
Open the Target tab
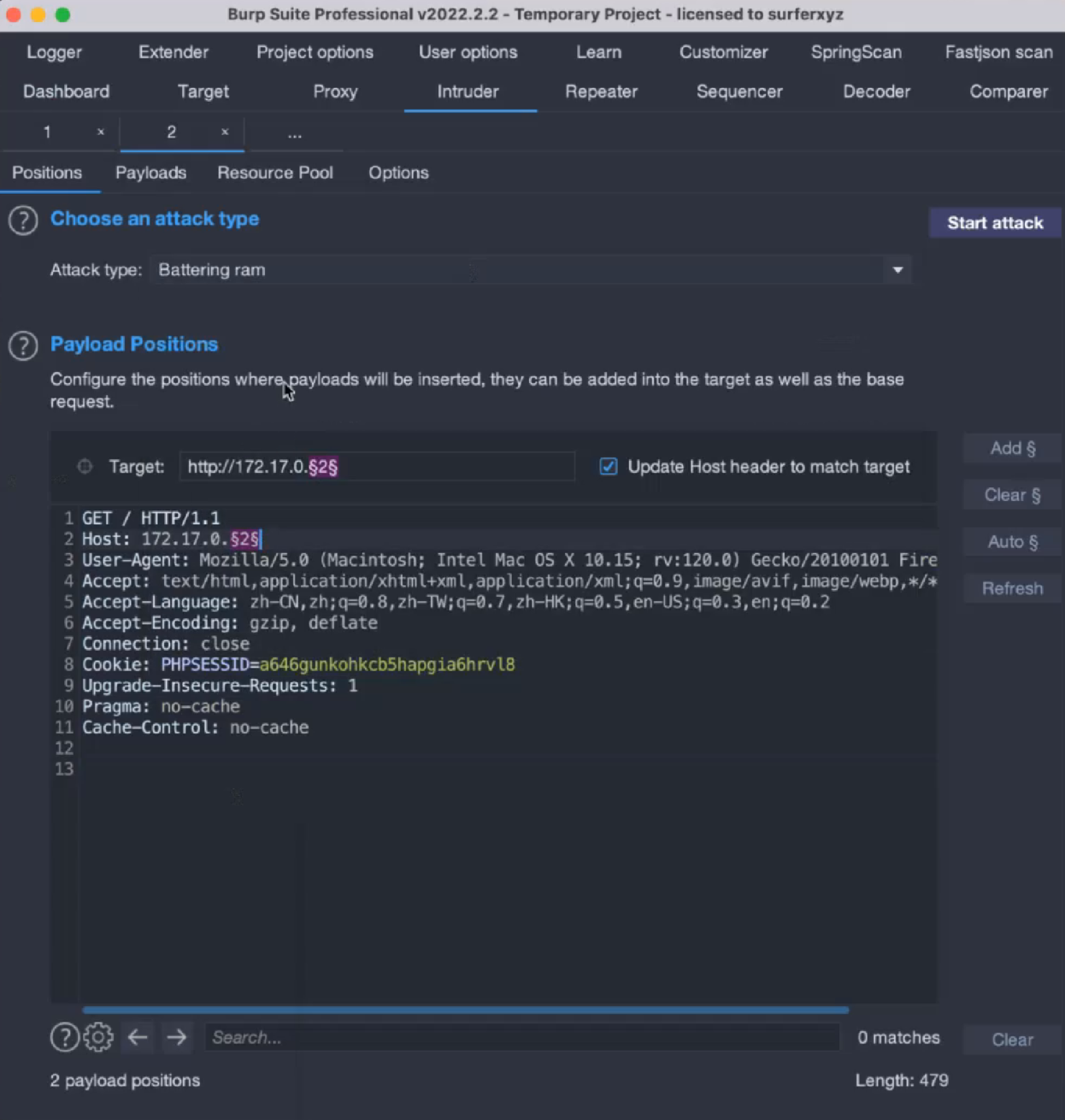pyautogui.click(x=203, y=91)
